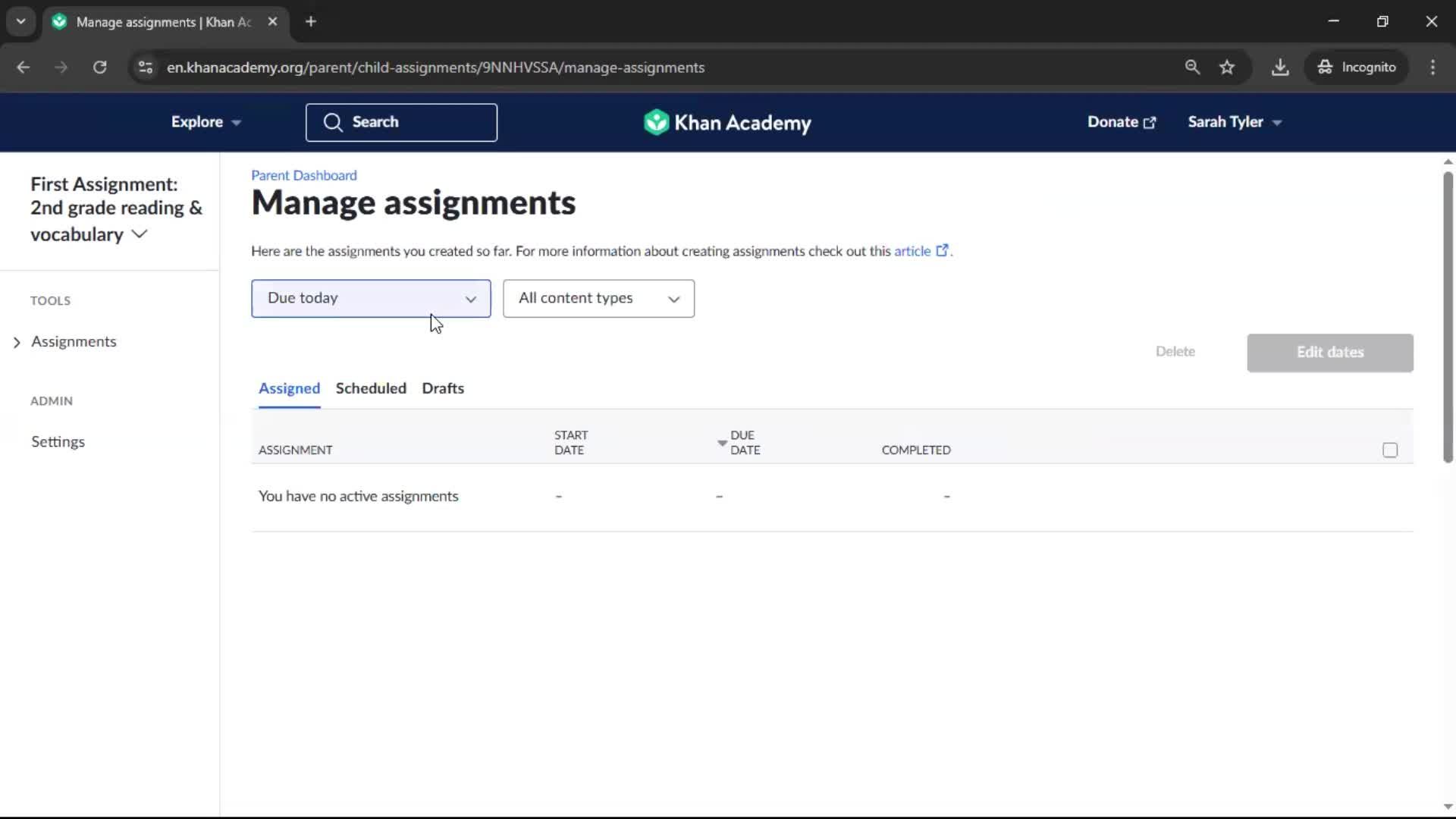This screenshot has width=1456, height=819.
Task: Click the external link icon next to article
Action: pyautogui.click(x=942, y=250)
